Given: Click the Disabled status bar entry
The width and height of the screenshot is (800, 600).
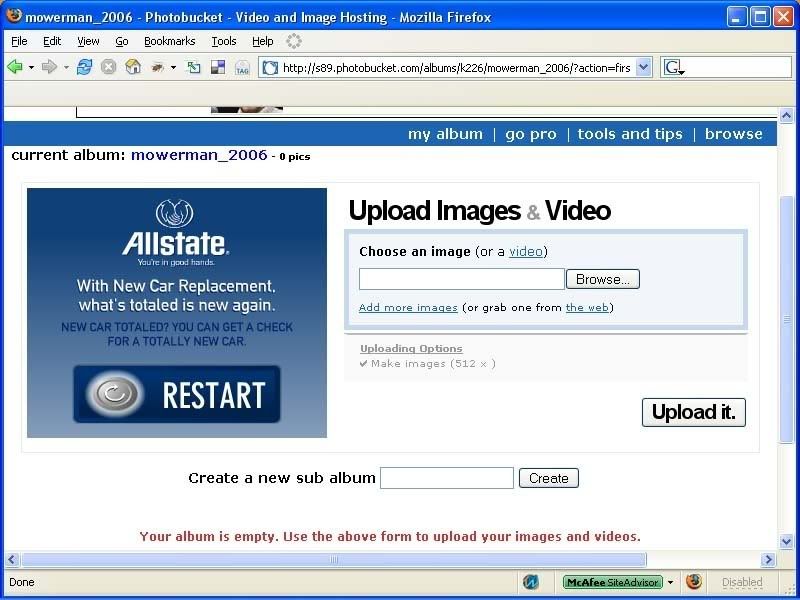Looking at the screenshot, I should 742,582.
